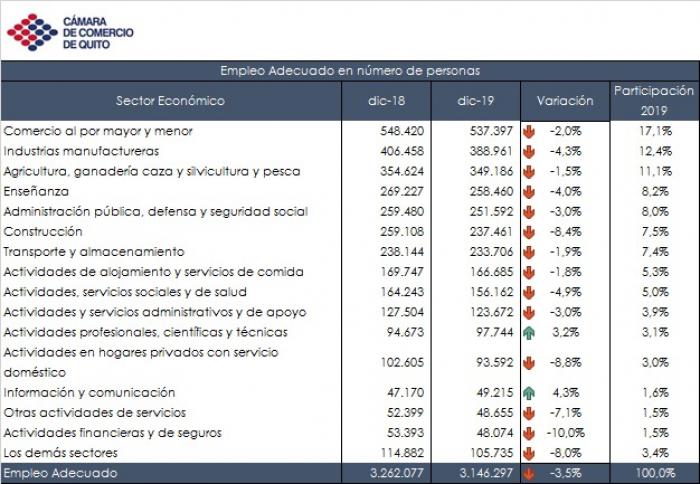The width and height of the screenshot is (700, 484).
Task: Click Actividades financieras y de seguros label
Action: (x=112, y=433)
